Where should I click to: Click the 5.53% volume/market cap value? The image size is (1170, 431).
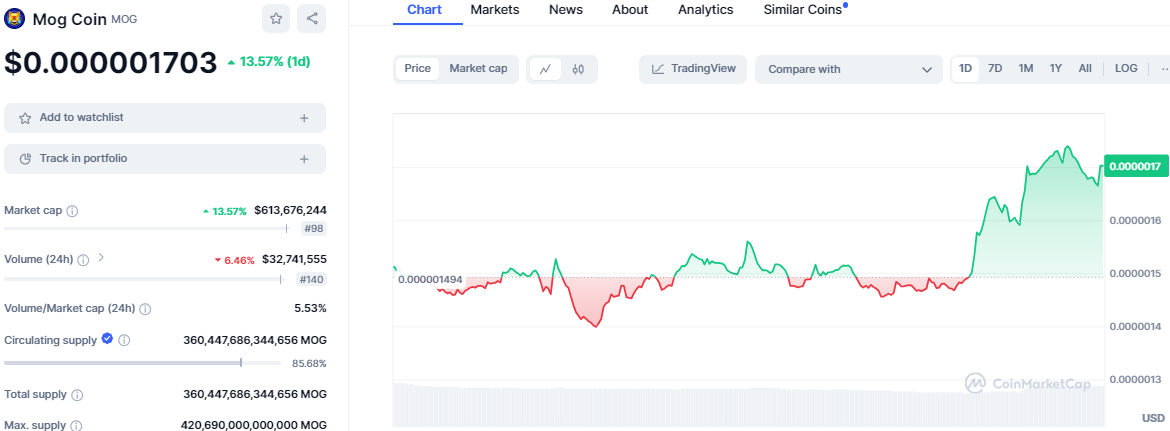coord(310,308)
